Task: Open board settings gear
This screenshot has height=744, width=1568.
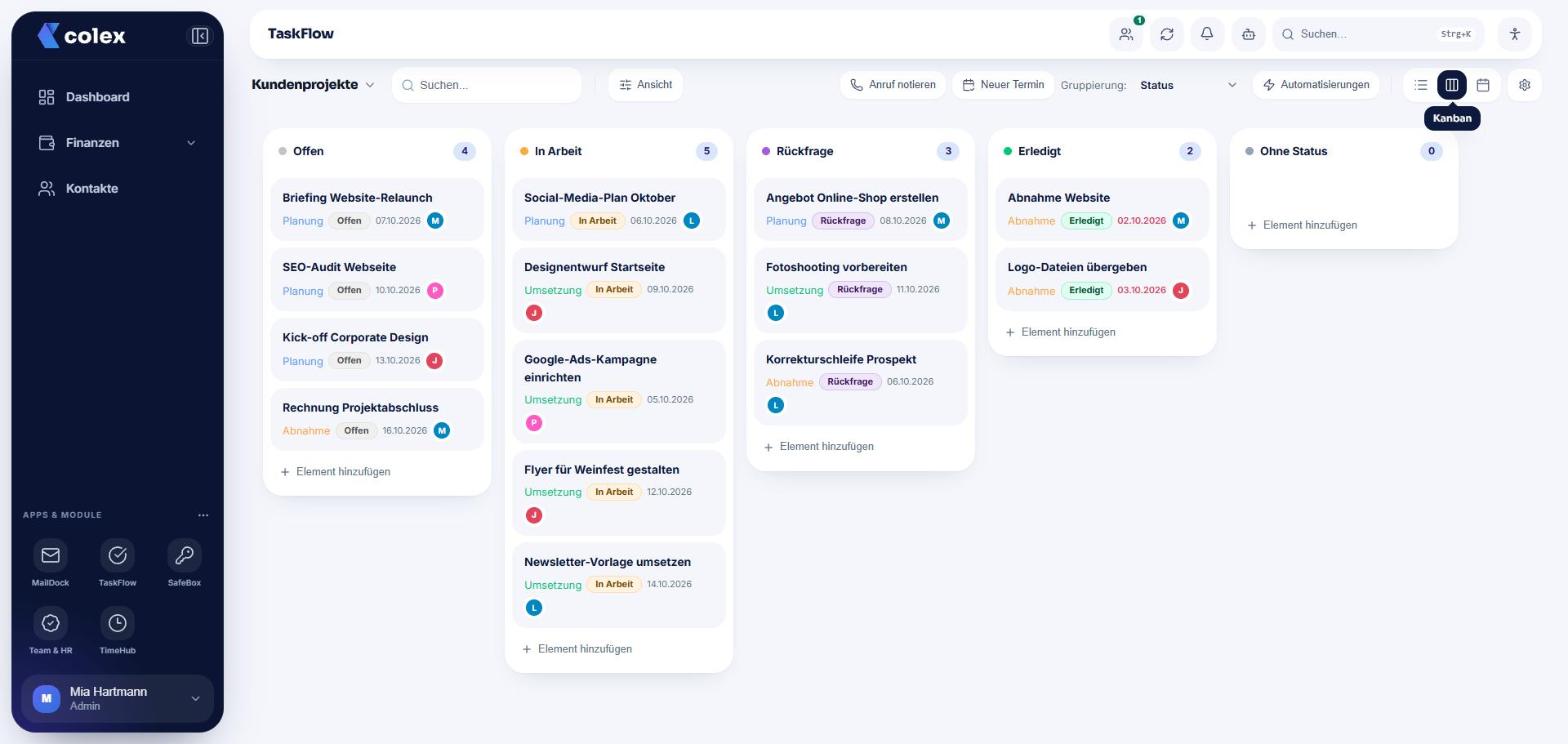Action: click(1525, 85)
